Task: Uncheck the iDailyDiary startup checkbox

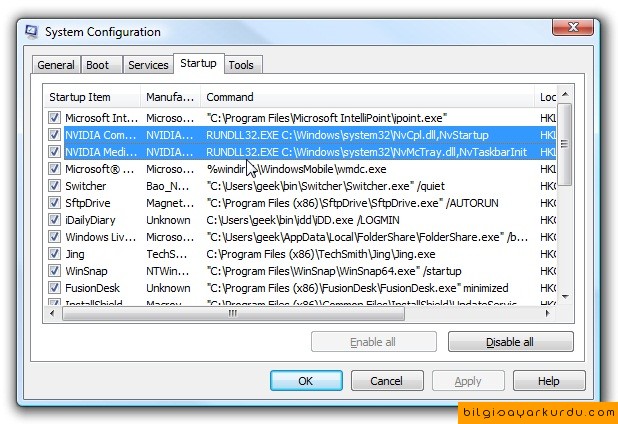Action: click(54, 219)
